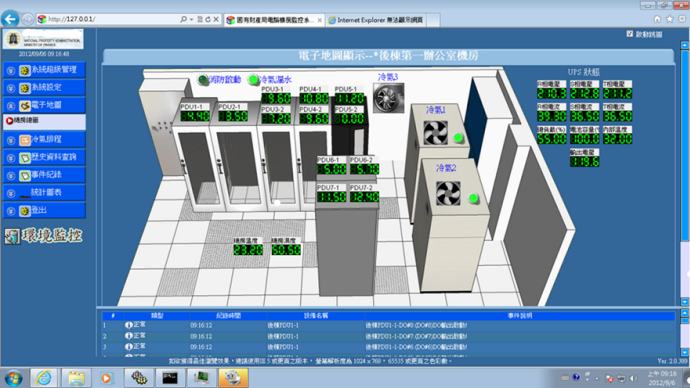
Task: Expand the 冷氣排程 section chevron
Action: click(x=11, y=140)
